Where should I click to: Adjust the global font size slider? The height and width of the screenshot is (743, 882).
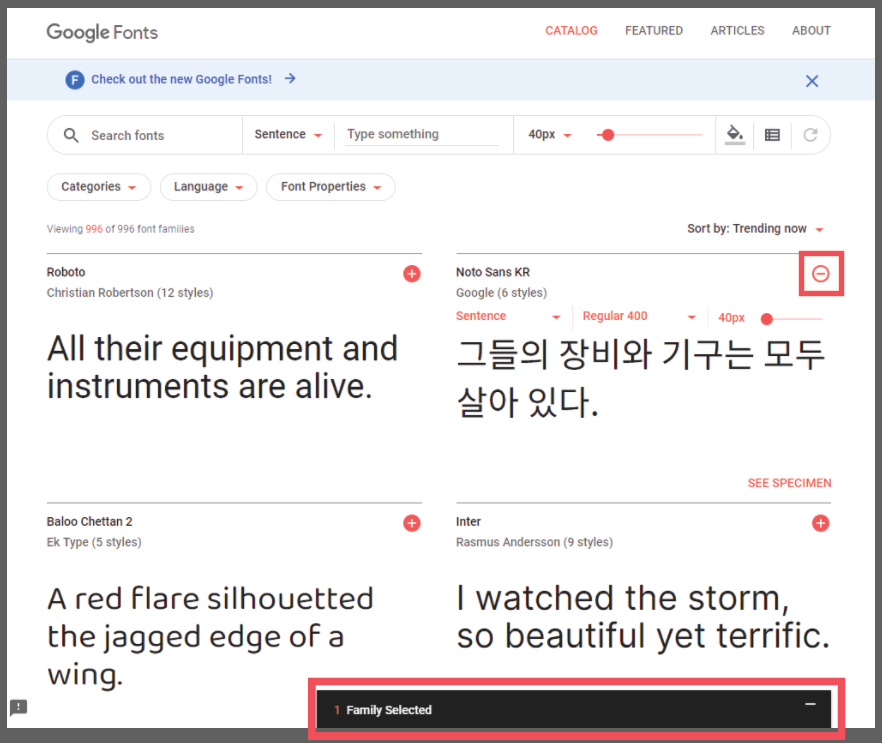650,135
